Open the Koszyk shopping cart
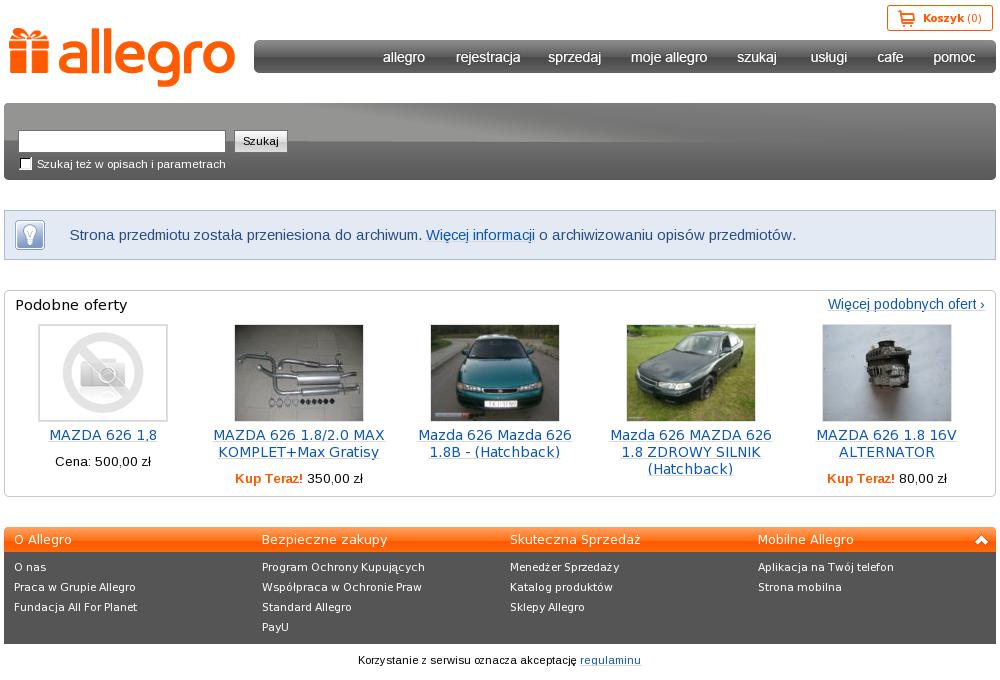The image size is (1000, 680). pos(939,18)
